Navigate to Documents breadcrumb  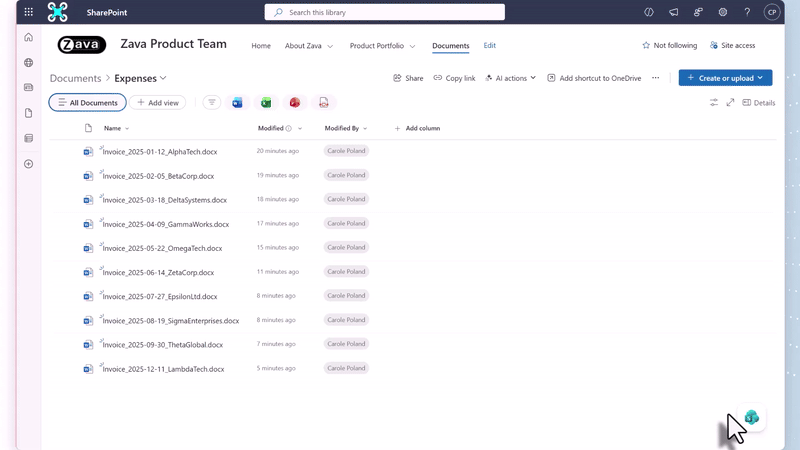[x=76, y=78]
